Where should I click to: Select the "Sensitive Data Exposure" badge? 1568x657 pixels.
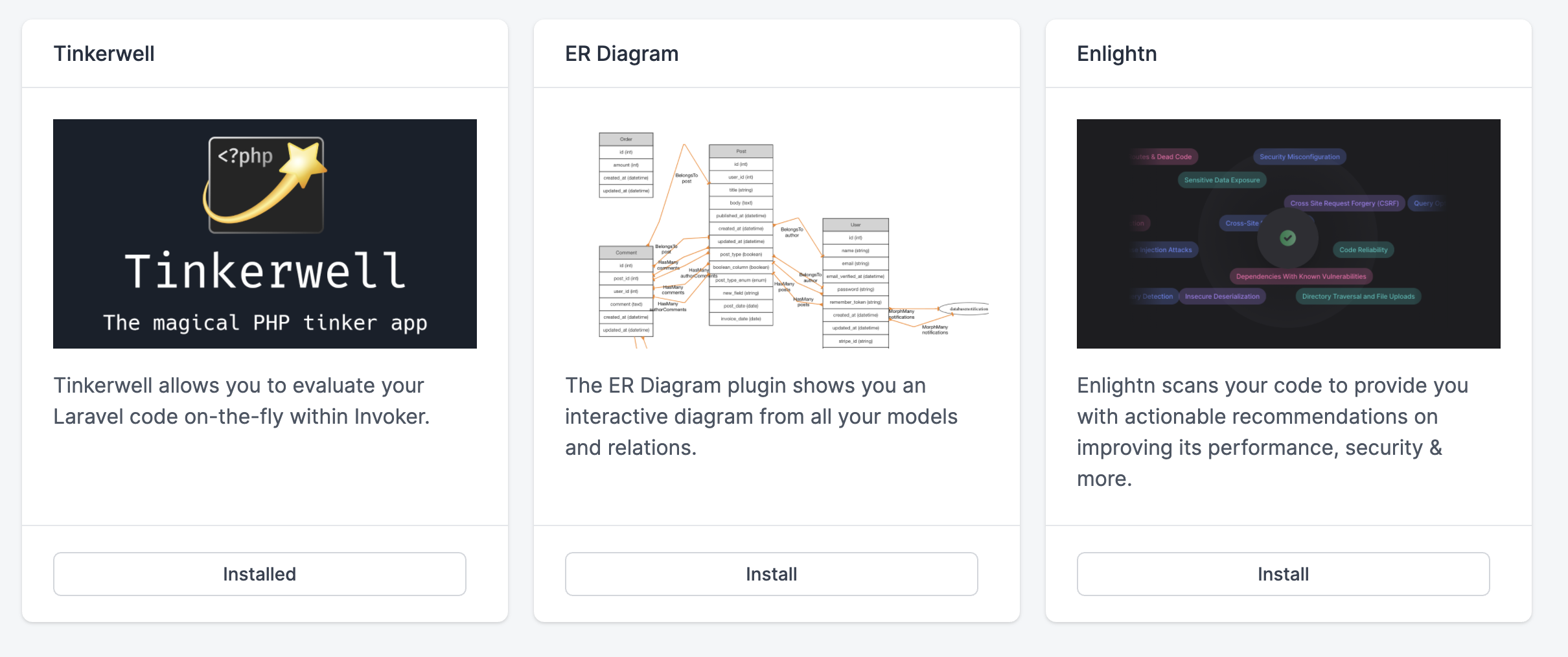(x=1221, y=180)
